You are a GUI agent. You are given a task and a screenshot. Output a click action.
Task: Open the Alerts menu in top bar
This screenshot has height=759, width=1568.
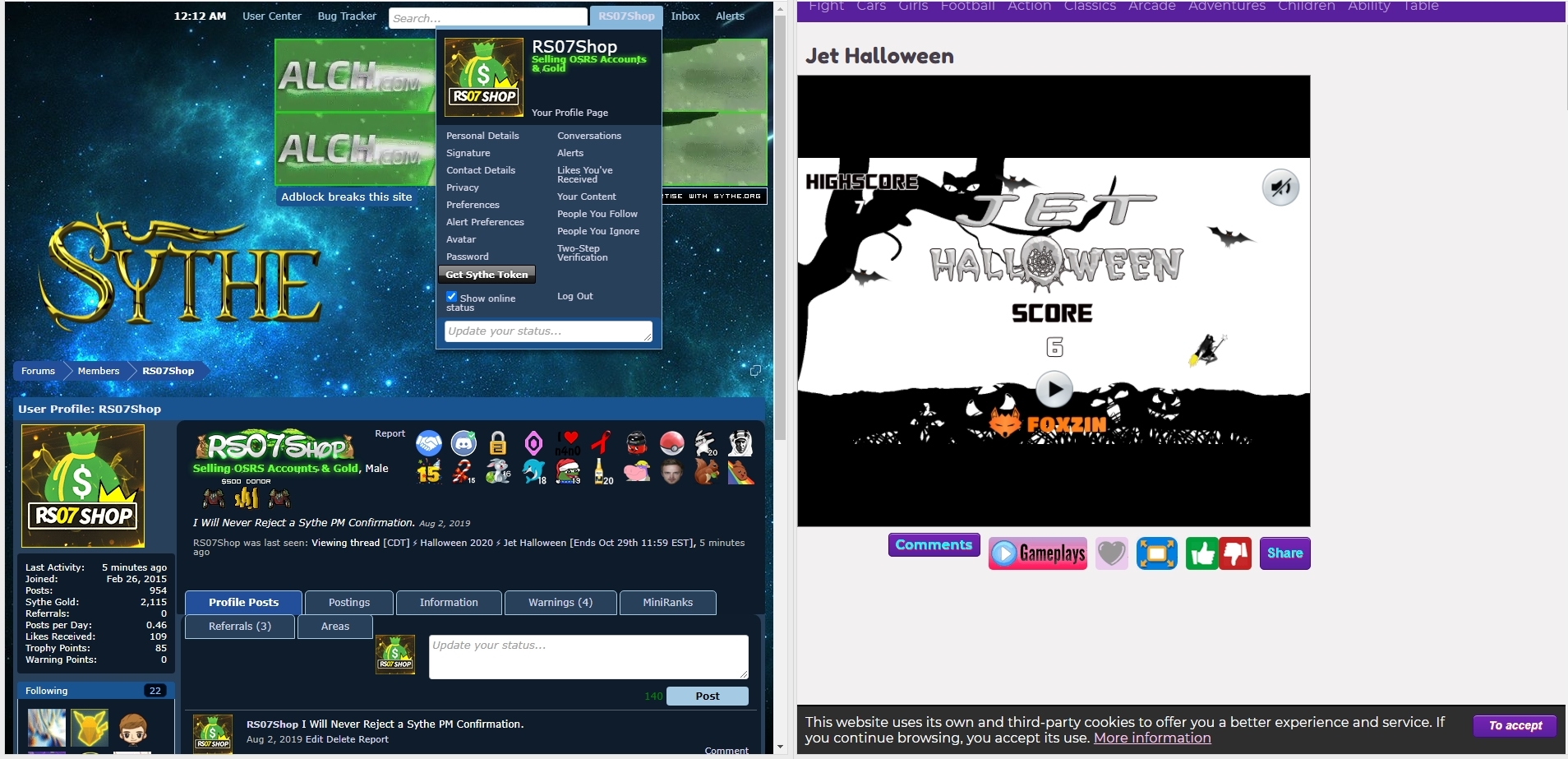pyautogui.click(x=730, y=16)
